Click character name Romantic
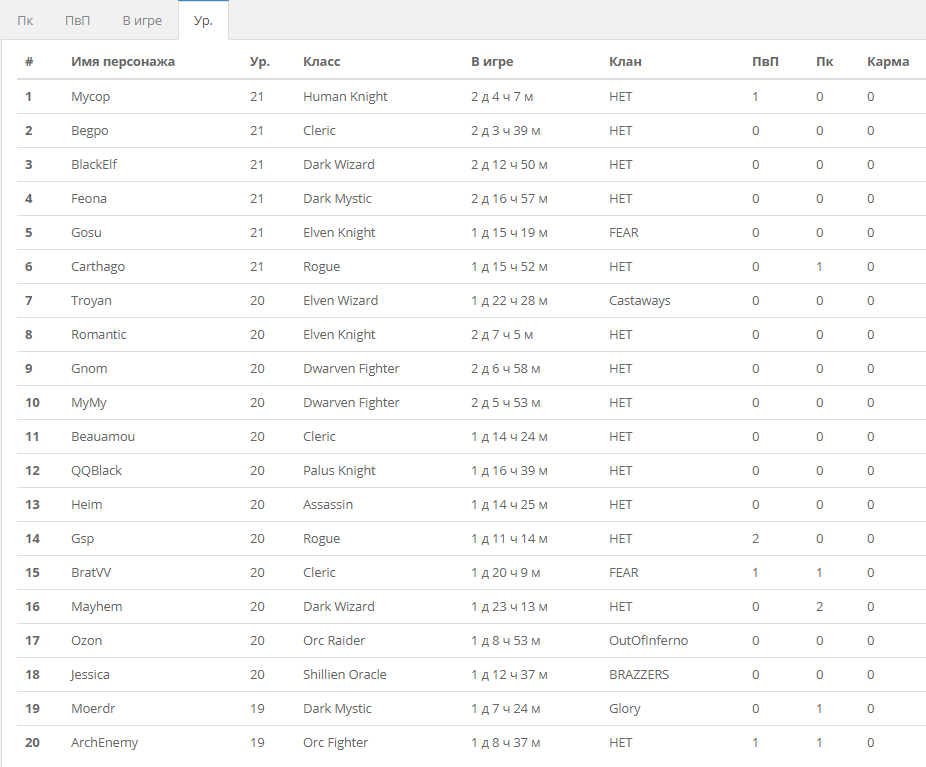 (99, 335)
